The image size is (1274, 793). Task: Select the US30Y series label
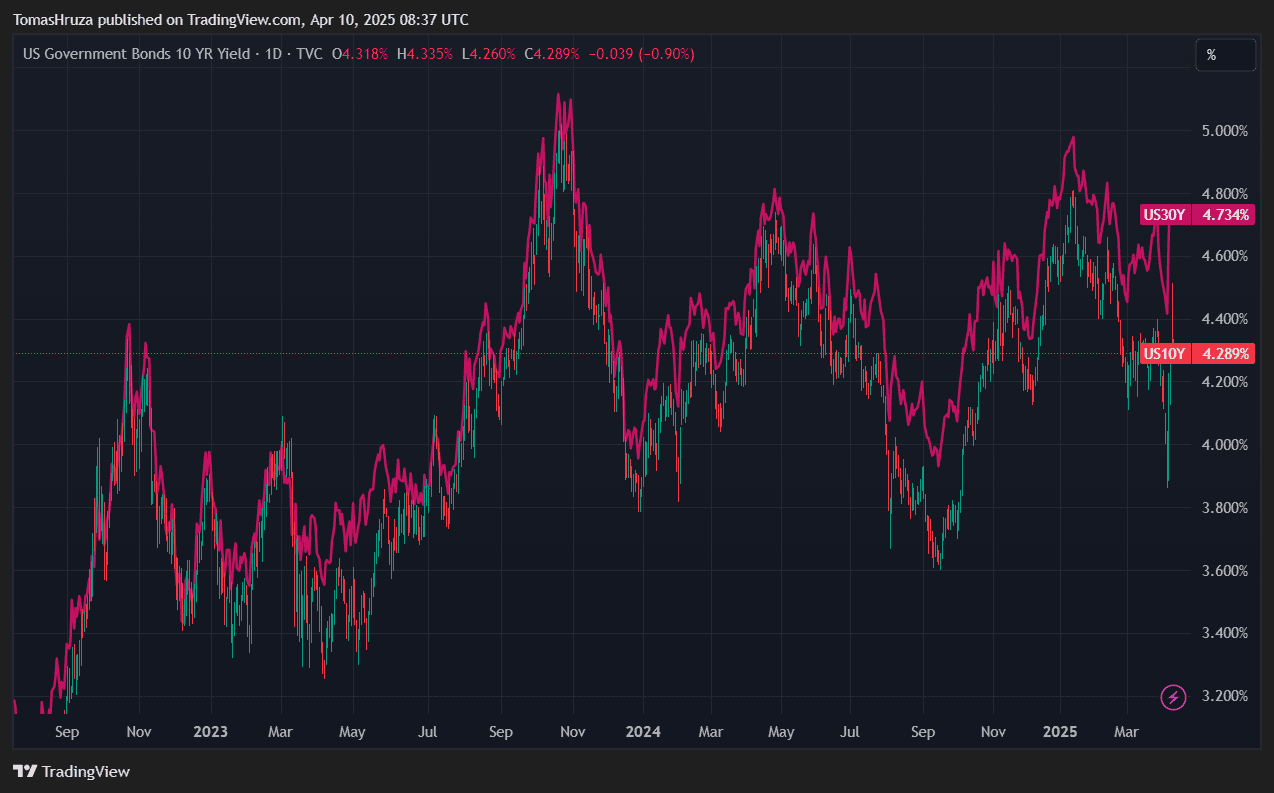(1164, 215)
